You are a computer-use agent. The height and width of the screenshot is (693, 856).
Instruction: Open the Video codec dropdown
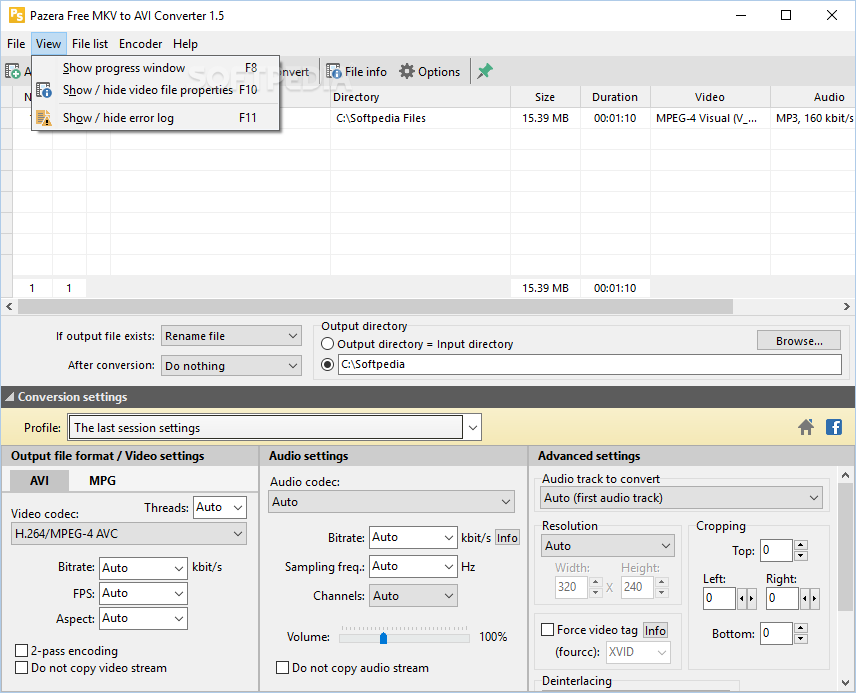pyautogui.click(x=129, y=534)
